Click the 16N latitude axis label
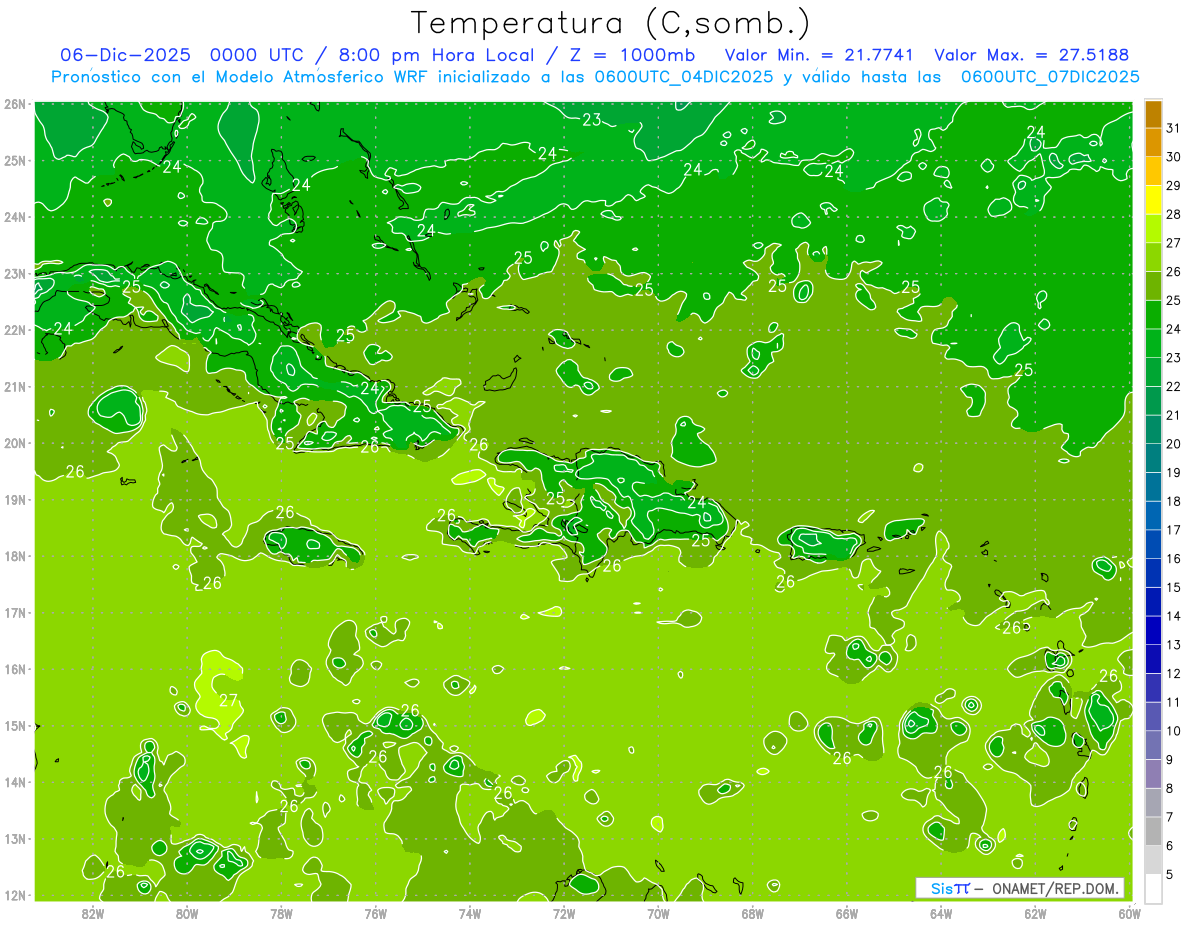The width and height of the screenshot is (1200, 927). (15, 669)
